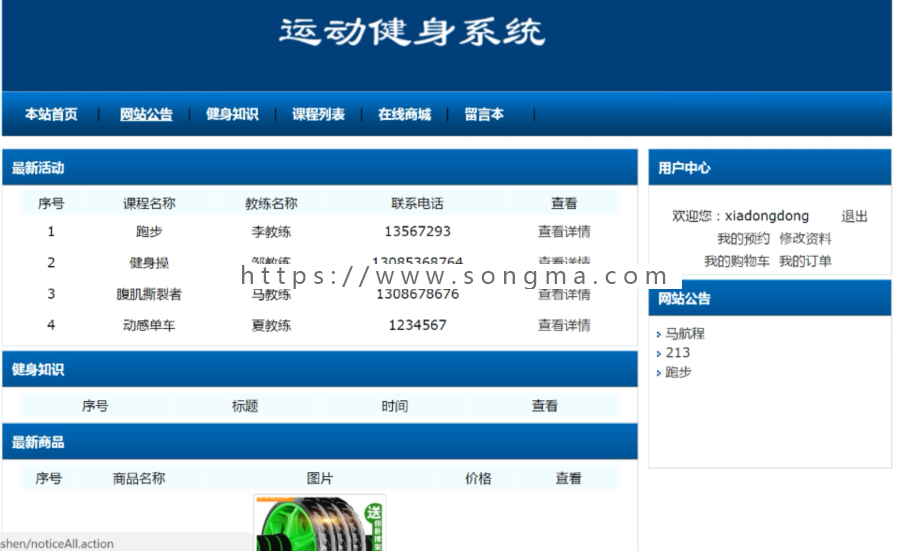900x551 pixels.
Task: Open 健身知识 menu item
Action: (x=232, y=114)
